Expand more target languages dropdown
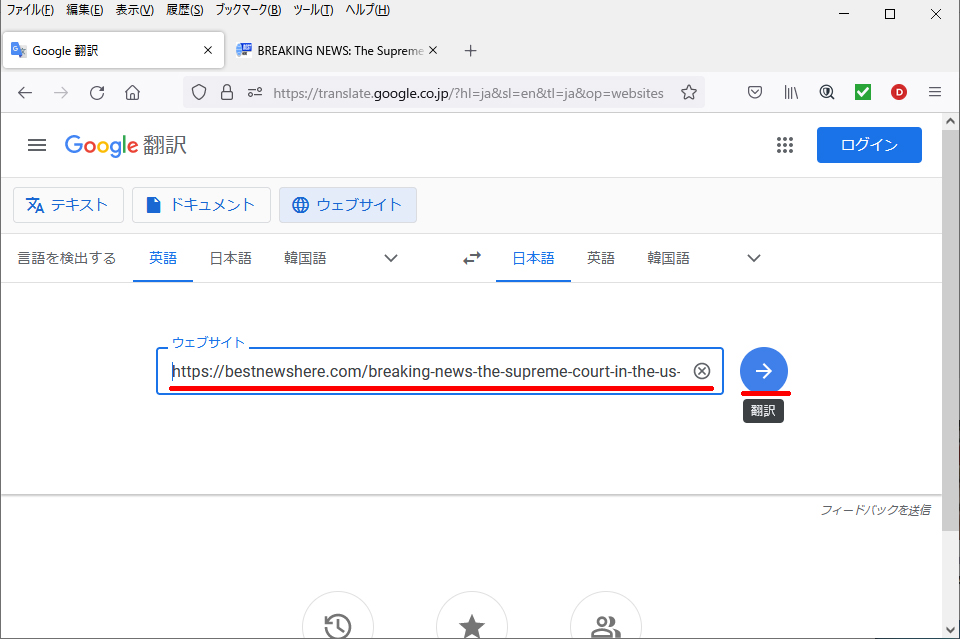Image resolution: width=960 pixels, height=639 pixels. [x=754, y=258]
